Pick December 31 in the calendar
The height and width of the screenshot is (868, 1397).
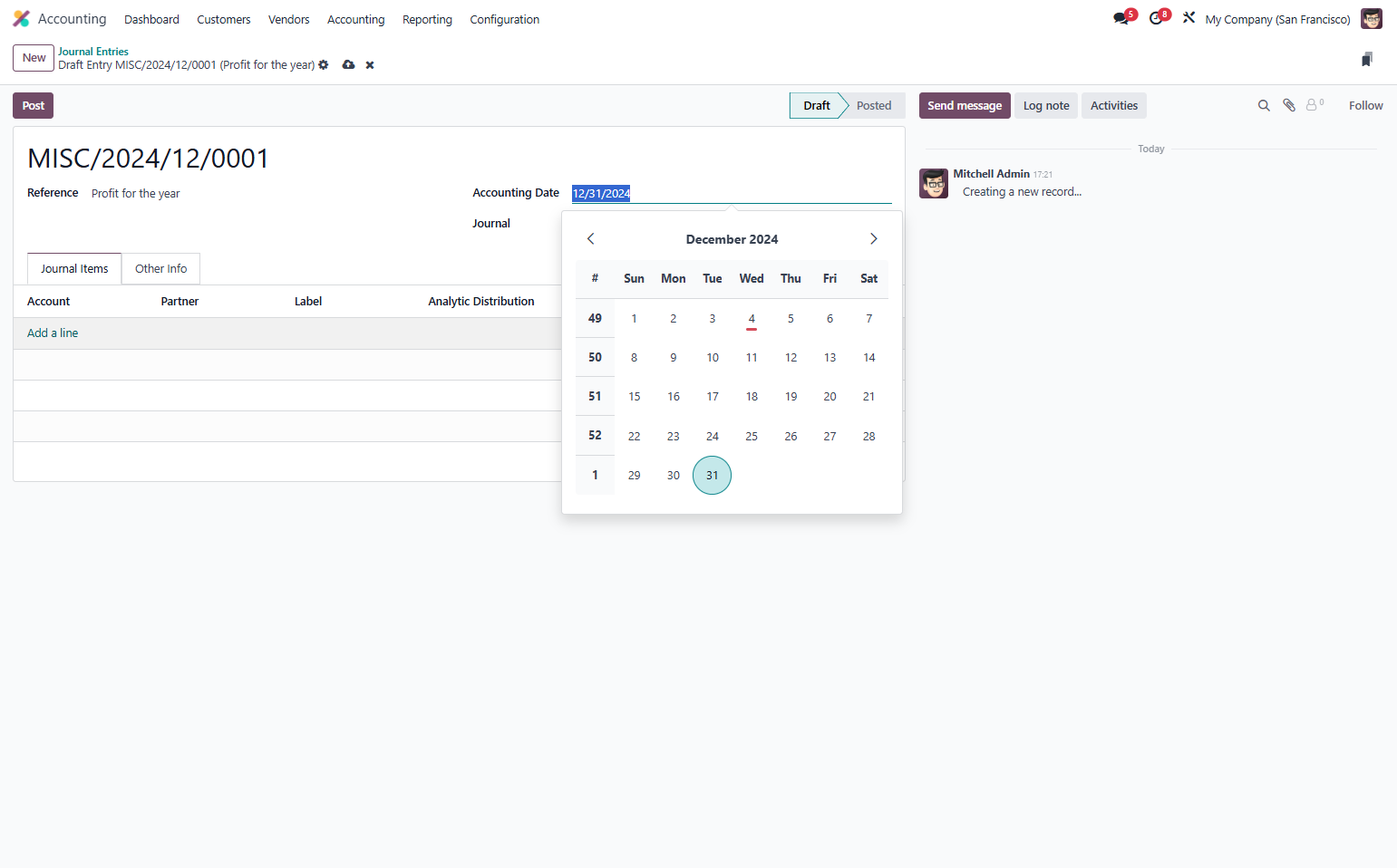coord(713,476)
